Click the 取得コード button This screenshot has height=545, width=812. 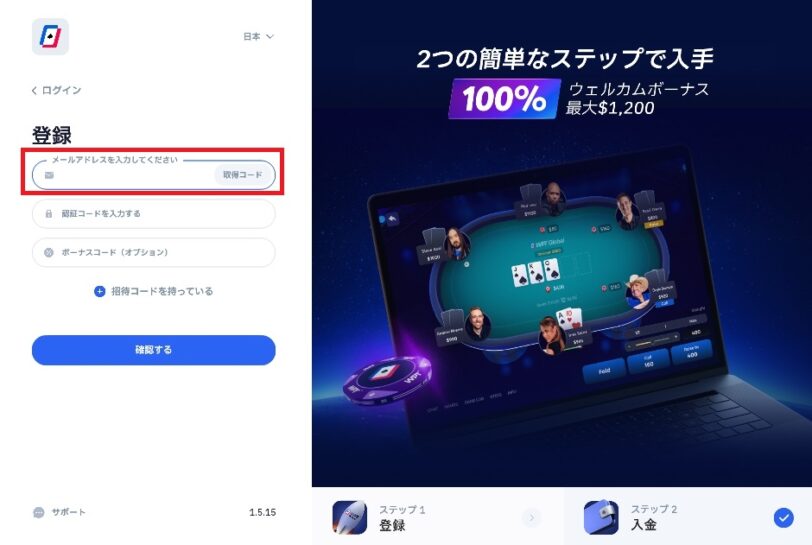[243, 175]
